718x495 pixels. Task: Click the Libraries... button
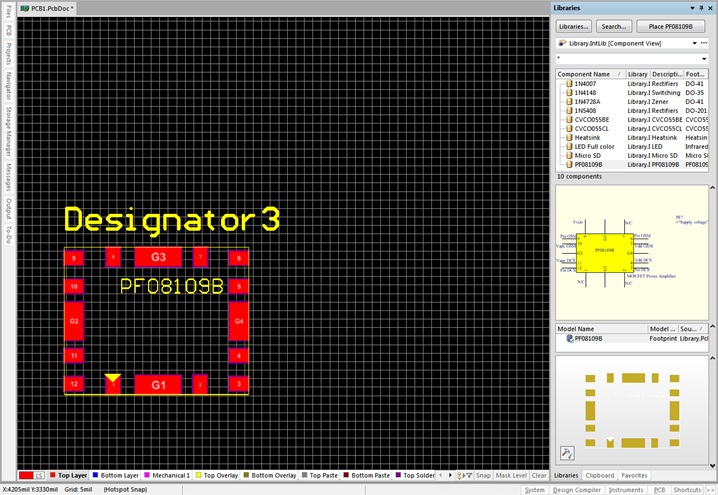pos(574,27)
